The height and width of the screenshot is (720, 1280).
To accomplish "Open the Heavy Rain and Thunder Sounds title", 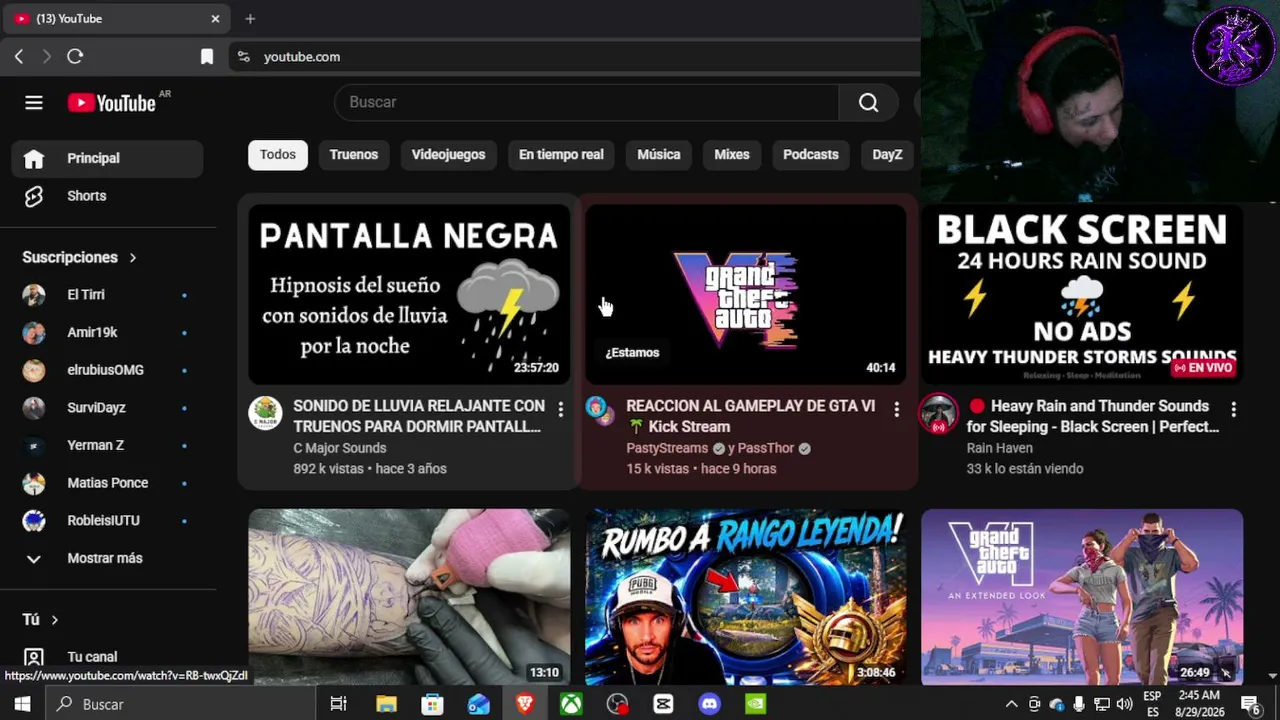I will 1092,416.
